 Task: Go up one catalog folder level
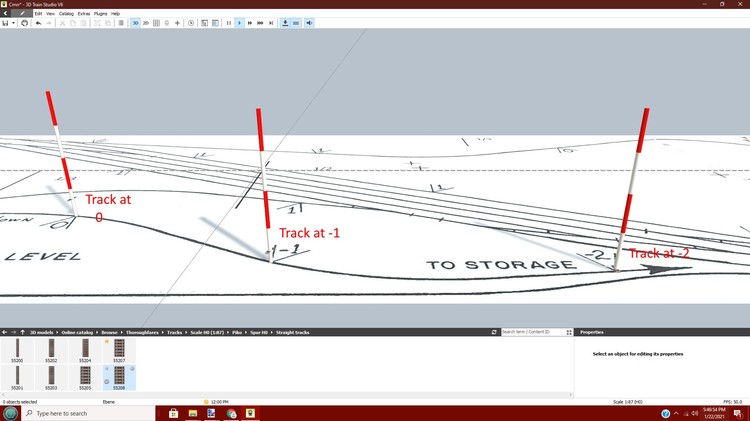[x=22, y=332]
